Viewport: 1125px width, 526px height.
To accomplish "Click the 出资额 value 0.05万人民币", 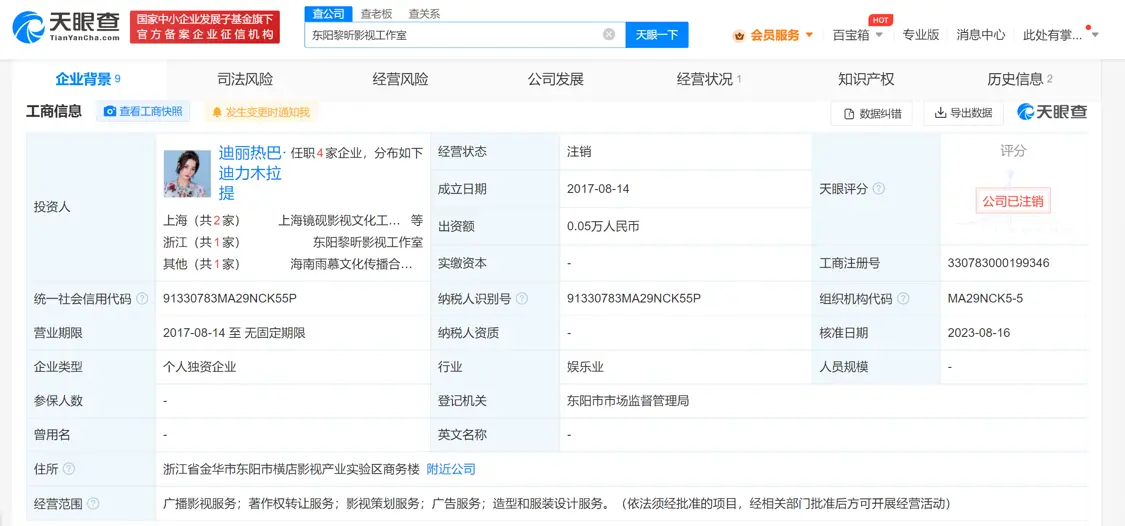I will point(603,227).
